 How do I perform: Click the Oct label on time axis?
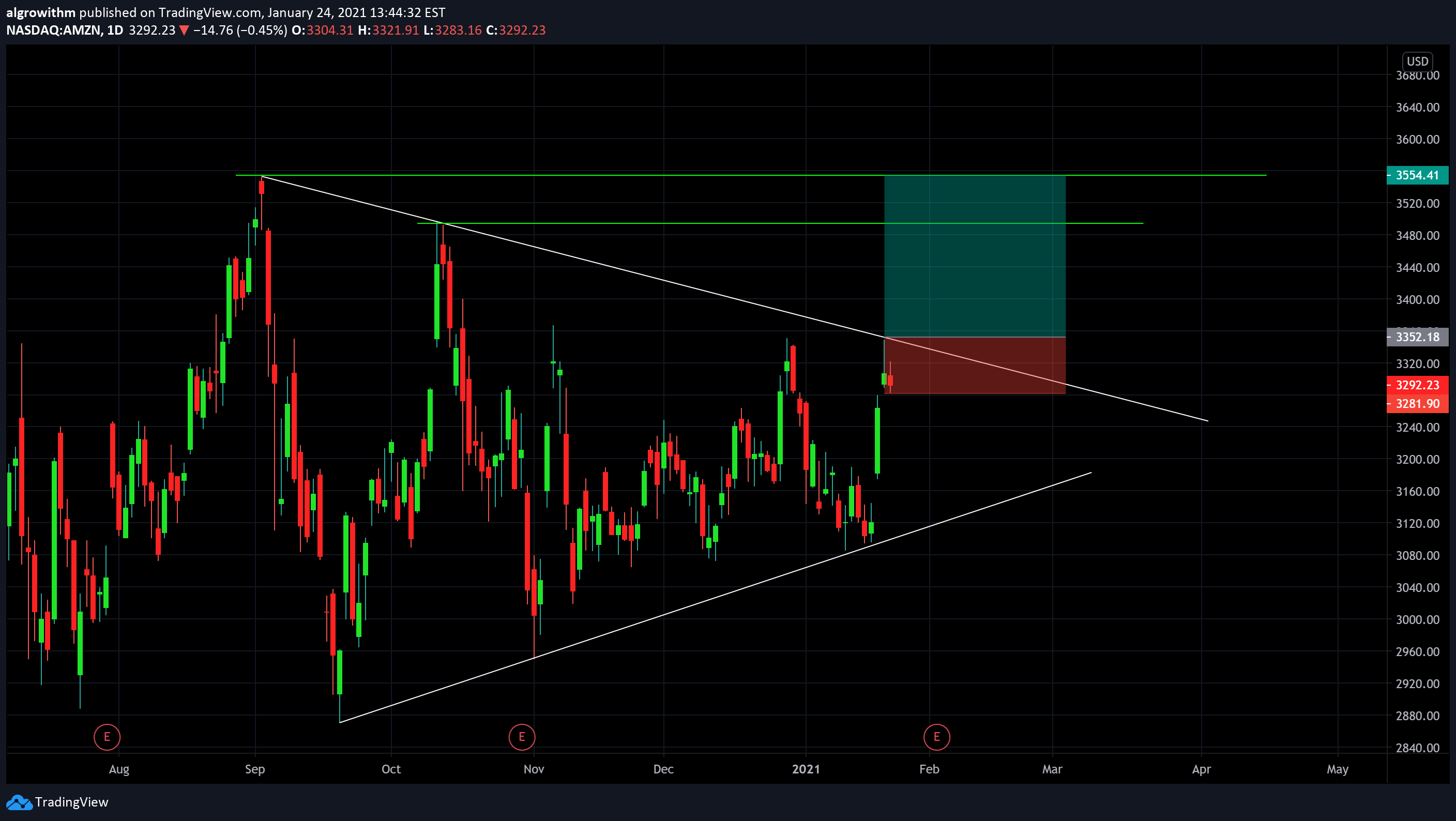pyautogui.click(x=391, y=769)
